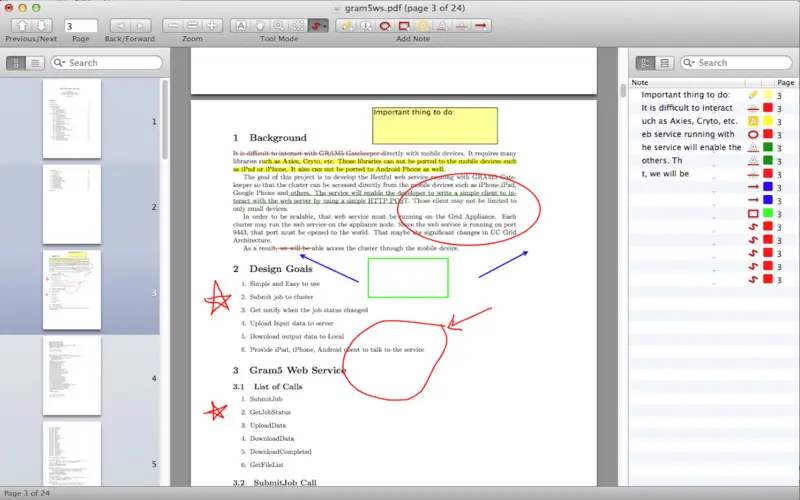The height and width of the screenshot is (500, 800).
Task: Select the magnify tool
Action: coord(279,26)
